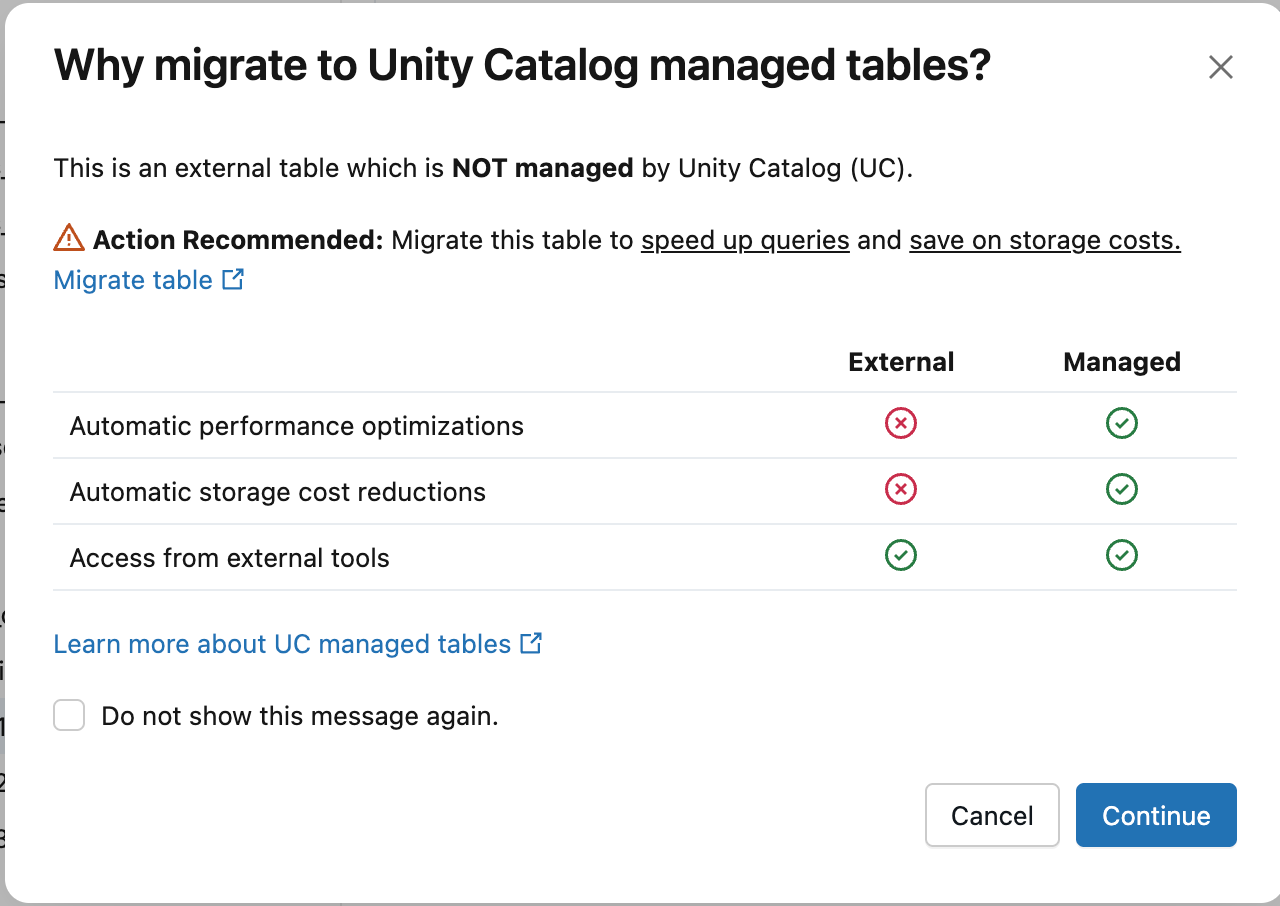Click external-link icon beside Migrate table
Viewport: 1280px width, 906px height.
tap(233, 280)
